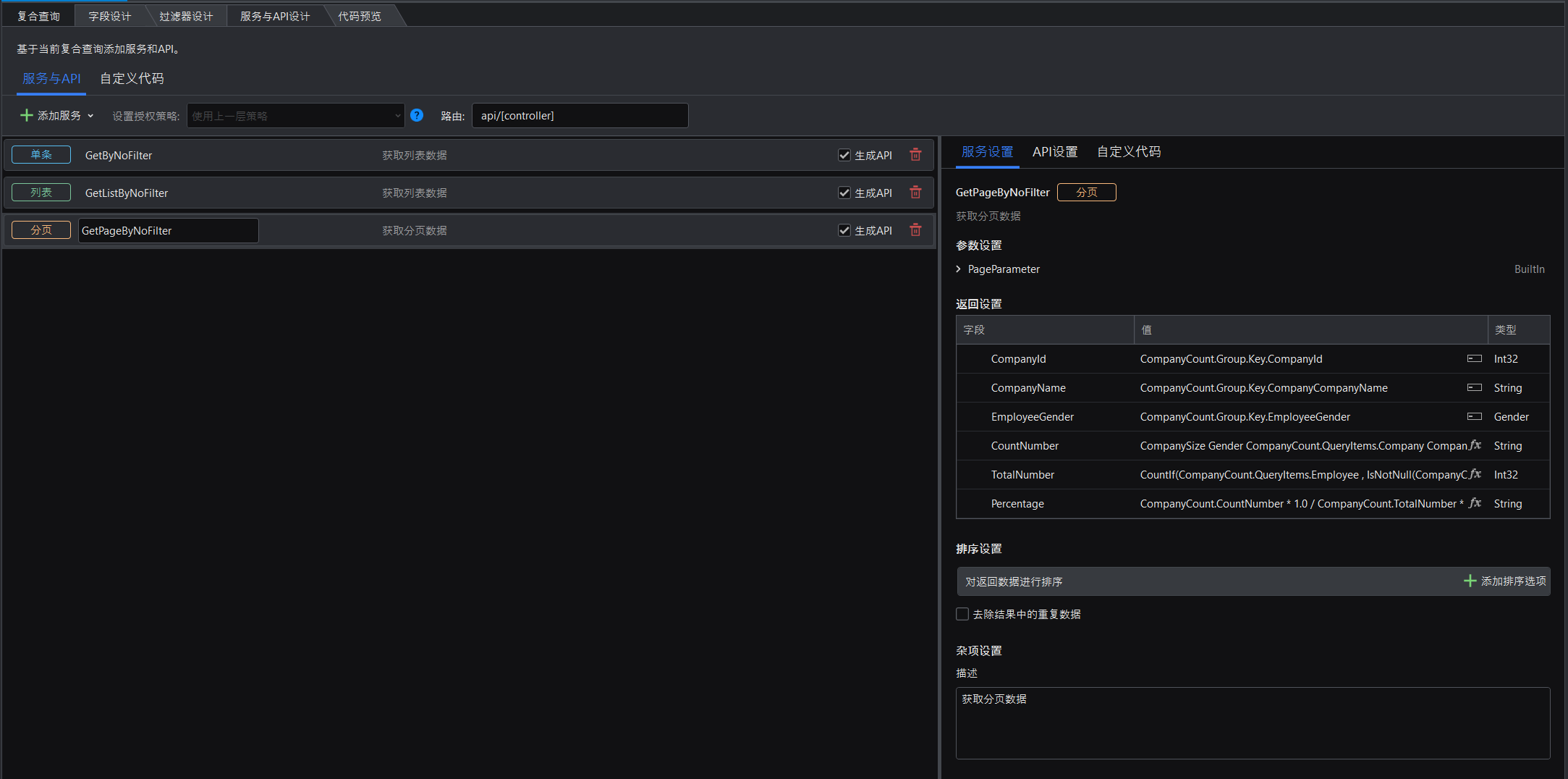Open the 添加服务 dropdown arrow
Image resolution: width=1568 pixels, height=779 pixels.
[x=90, y=116]
